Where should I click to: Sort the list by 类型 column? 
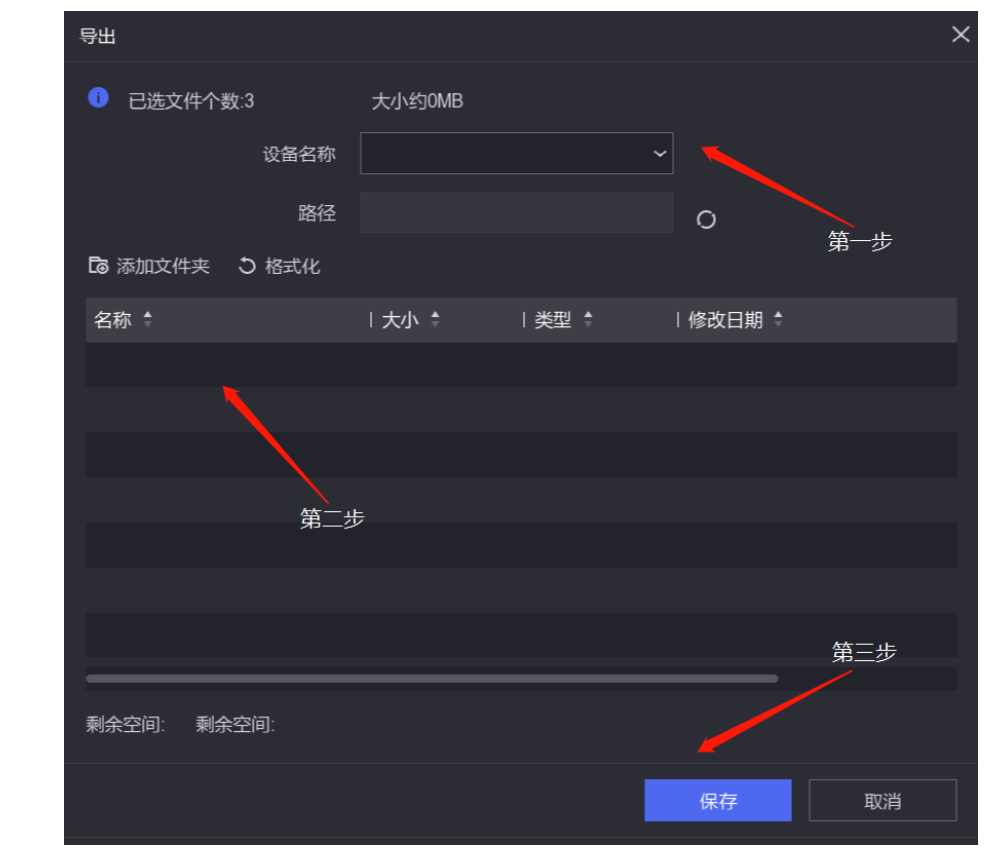(x=553, y=319)
